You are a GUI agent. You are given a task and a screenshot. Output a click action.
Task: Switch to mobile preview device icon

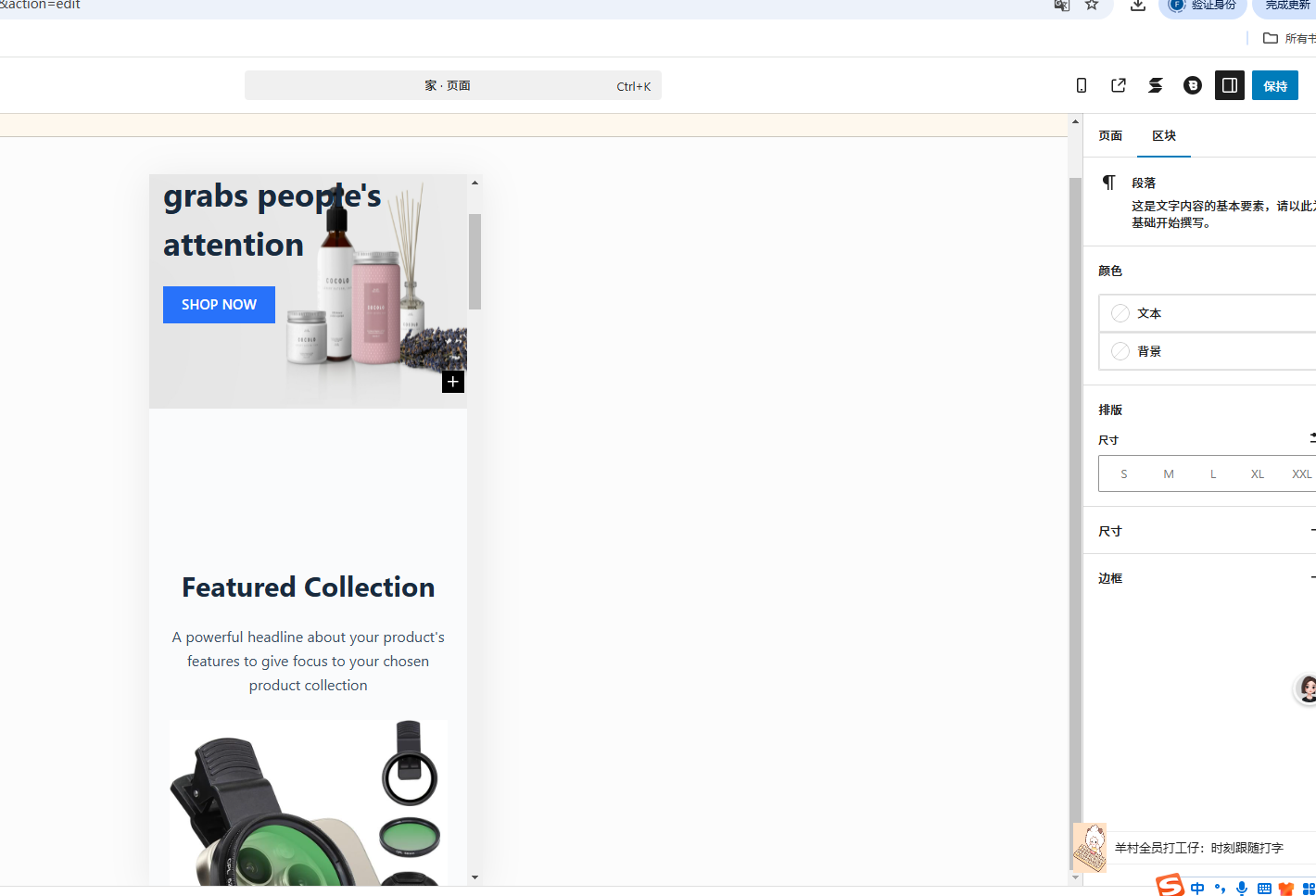(1082, 85)
